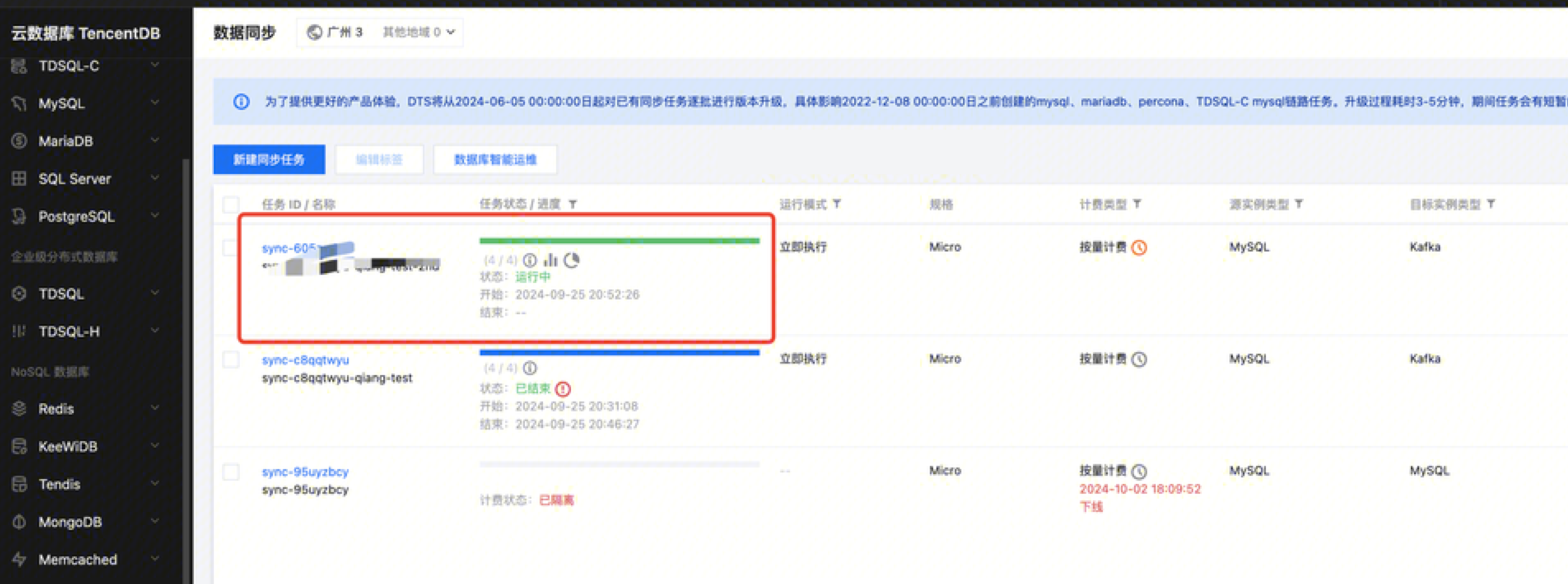This screenshot has width=1568, height=584.
Task: Tick the checkbox for the running sync task
Action: coord(231,248)
